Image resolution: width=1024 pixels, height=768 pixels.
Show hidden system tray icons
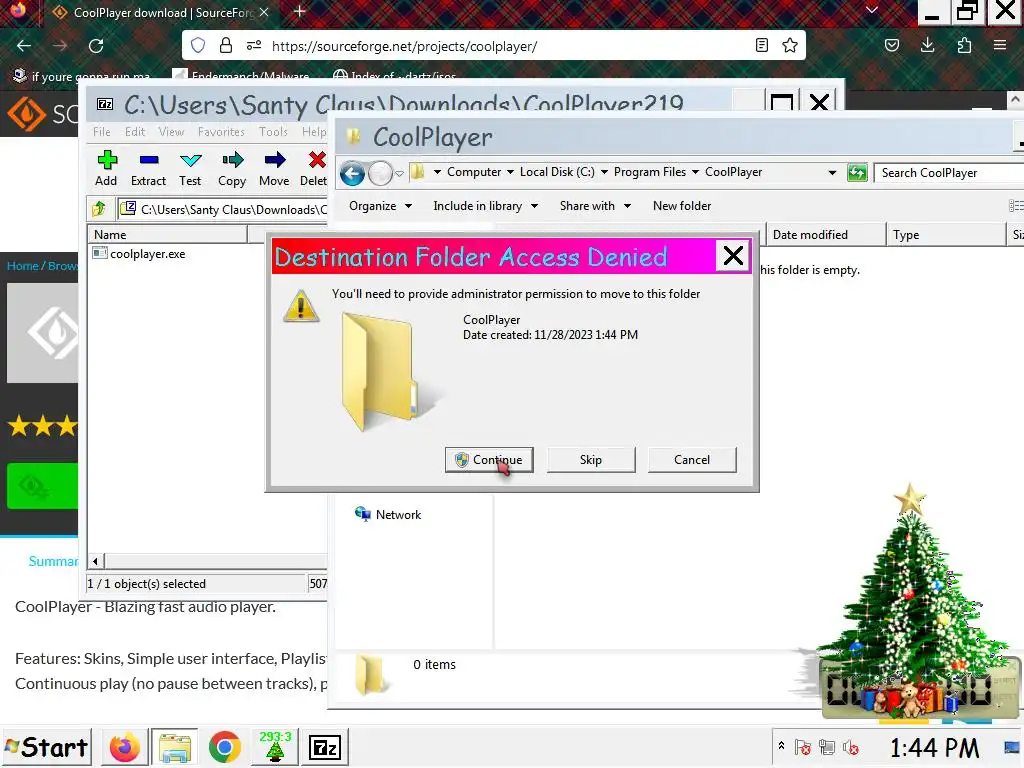click(x=781, y=745)
